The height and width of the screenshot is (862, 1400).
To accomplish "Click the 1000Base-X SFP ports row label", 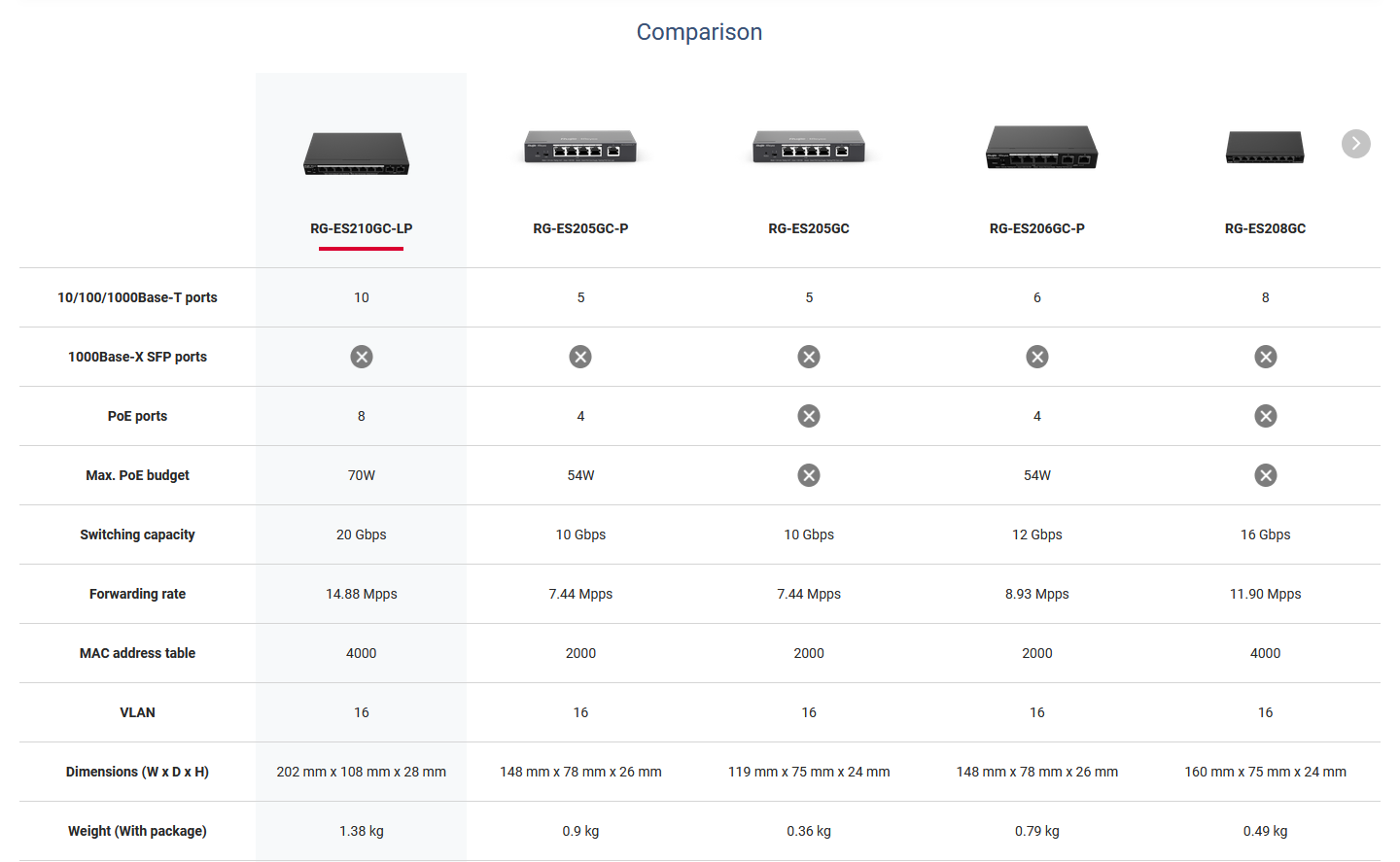I will (x=137, y=357).
